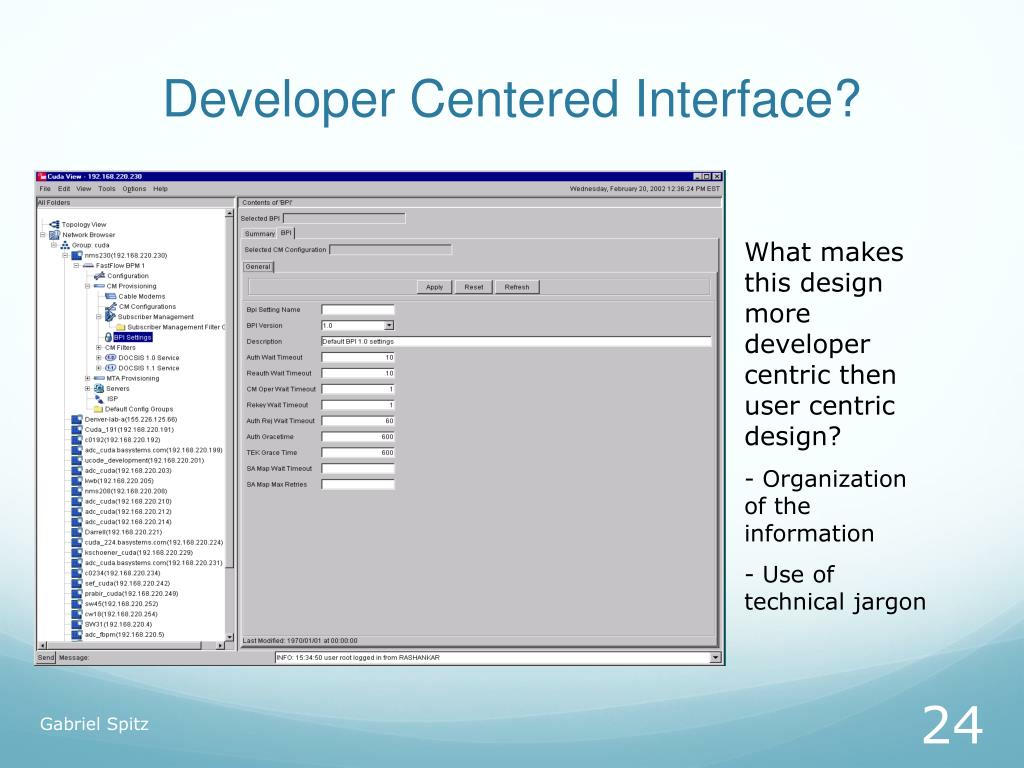Click the kschoener_cuda host icon
The width and height of the screenshot is (1024, 768).
[x=76, y=552]
